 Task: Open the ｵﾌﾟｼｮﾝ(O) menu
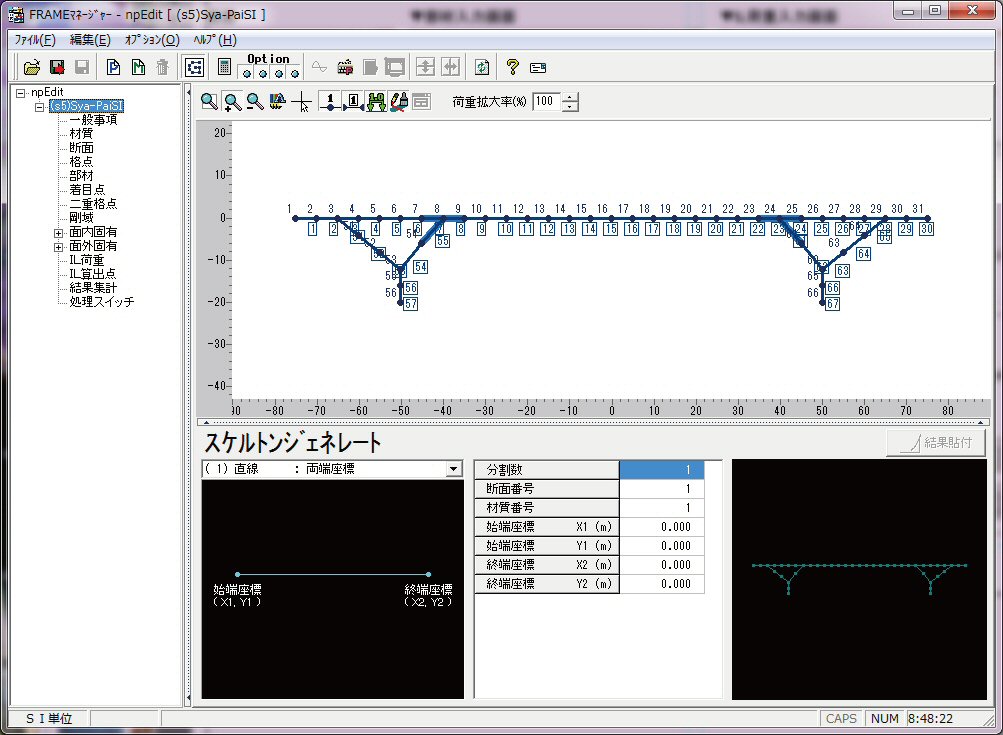(151, 40)
